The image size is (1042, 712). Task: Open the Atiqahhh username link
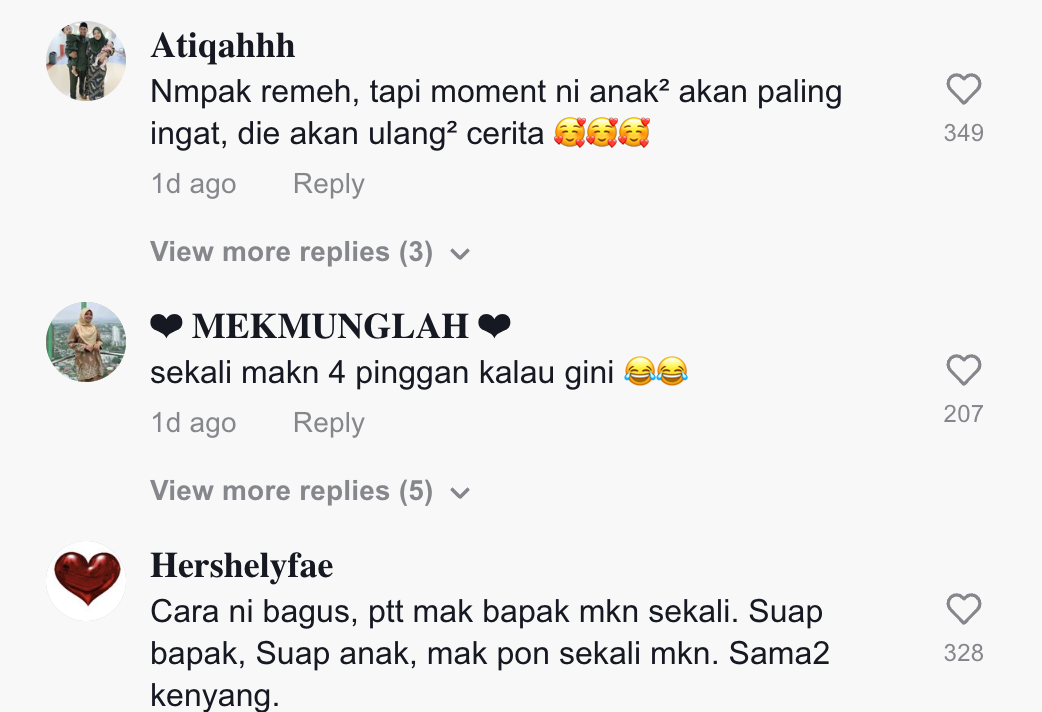coord(223,46)
